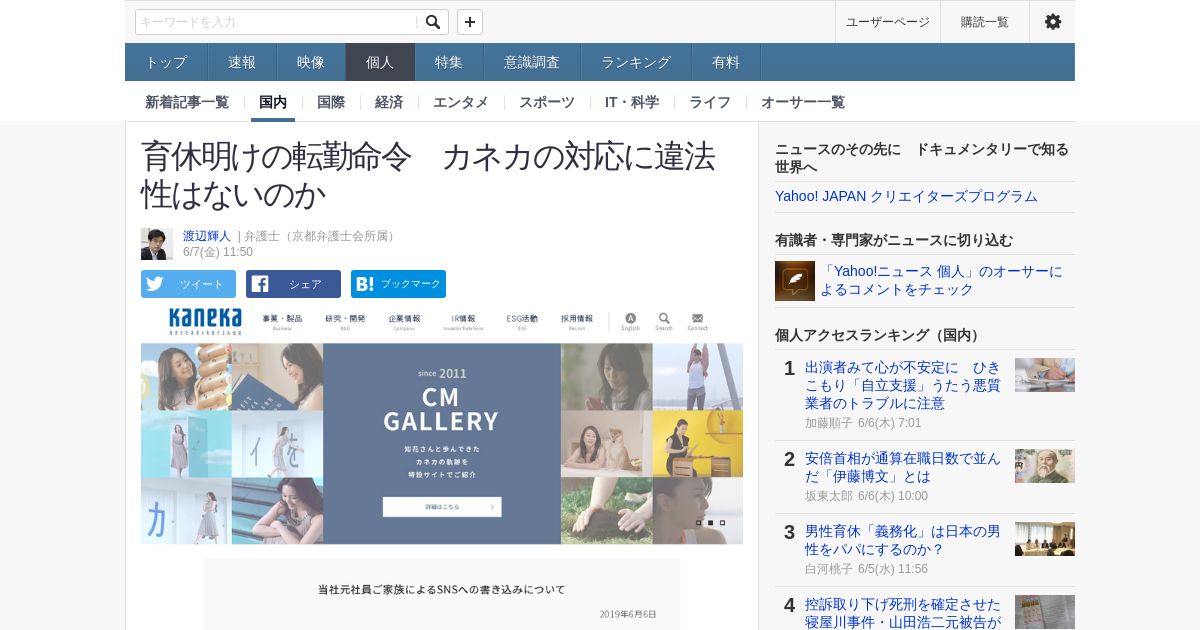Click the 6/7(金) 11:50 timestamp
The image size is (1200, 630).
click(x=218, y=252)
